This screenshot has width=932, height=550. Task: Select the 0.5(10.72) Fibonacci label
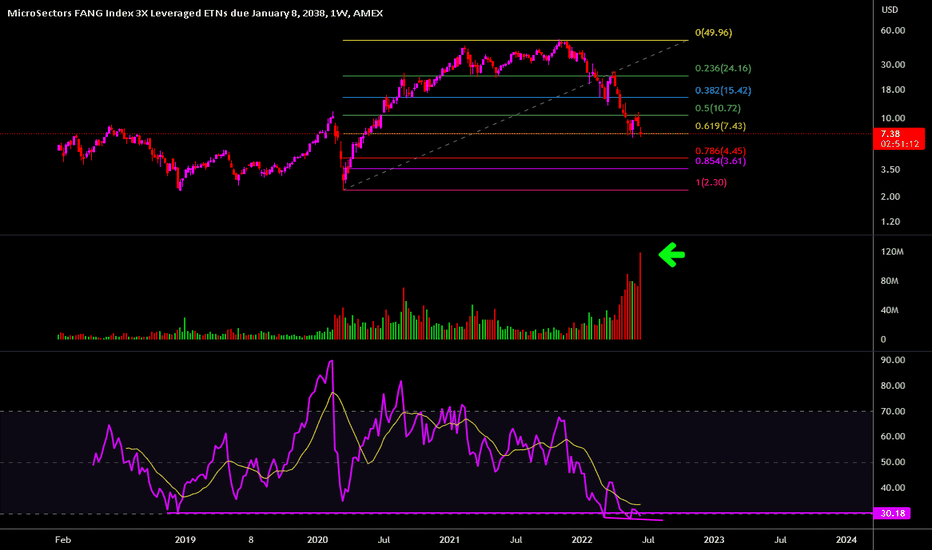click(x=717, y=108)
